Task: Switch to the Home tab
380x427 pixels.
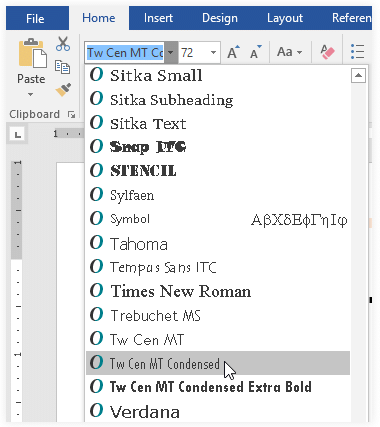Action: pyautogui.click(x=99, y=18)
